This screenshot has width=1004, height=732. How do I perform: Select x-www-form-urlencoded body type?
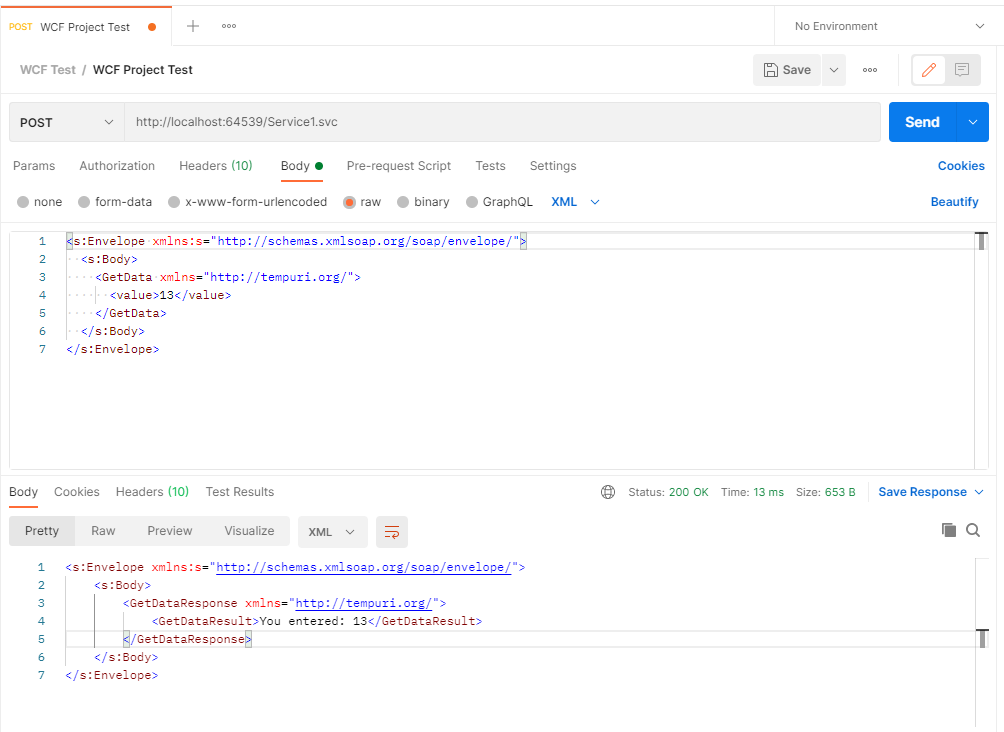[247, 202]
